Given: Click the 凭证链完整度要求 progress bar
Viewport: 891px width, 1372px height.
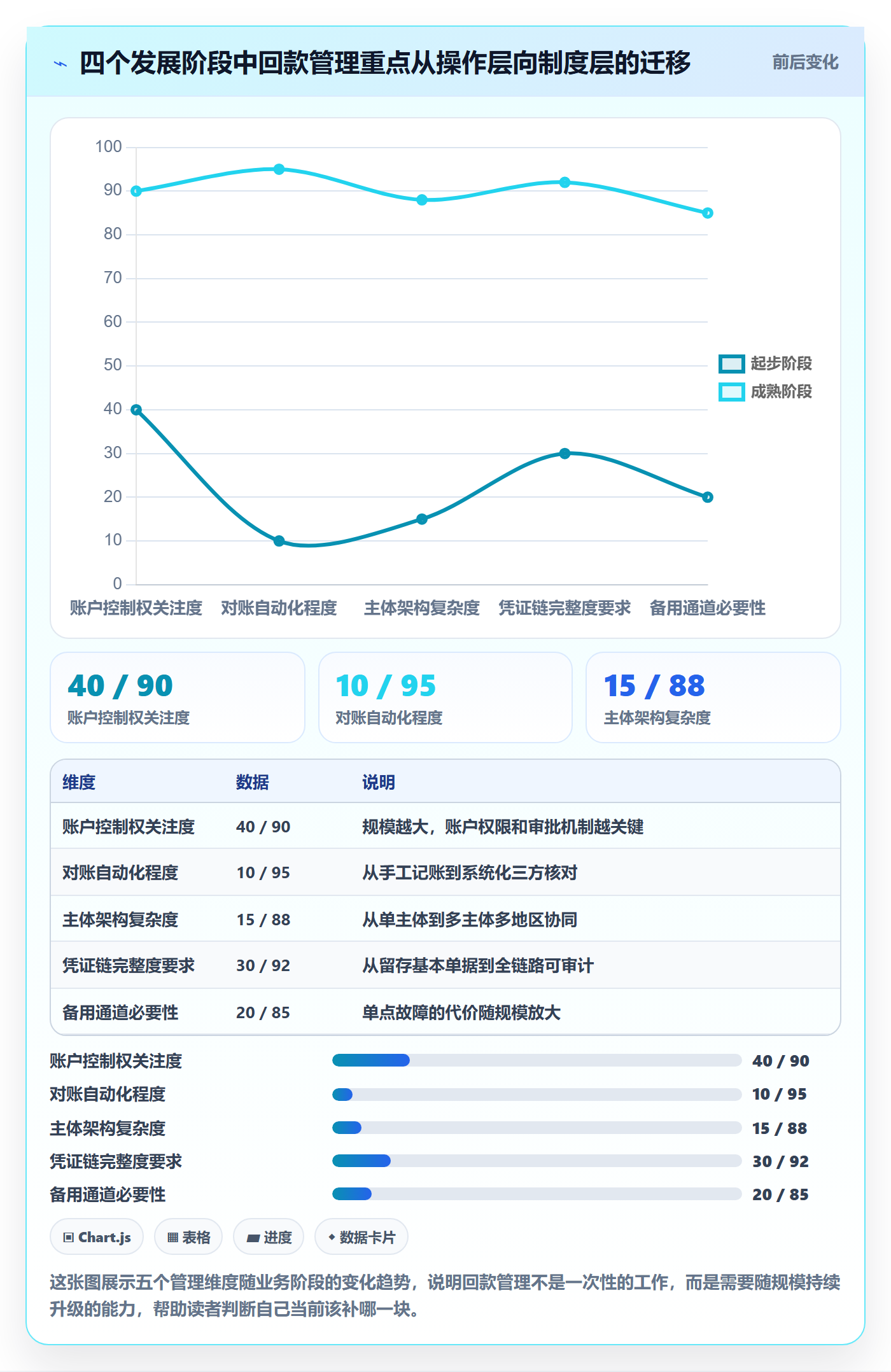Looking at the screenshot, I should coord(537,1161).
